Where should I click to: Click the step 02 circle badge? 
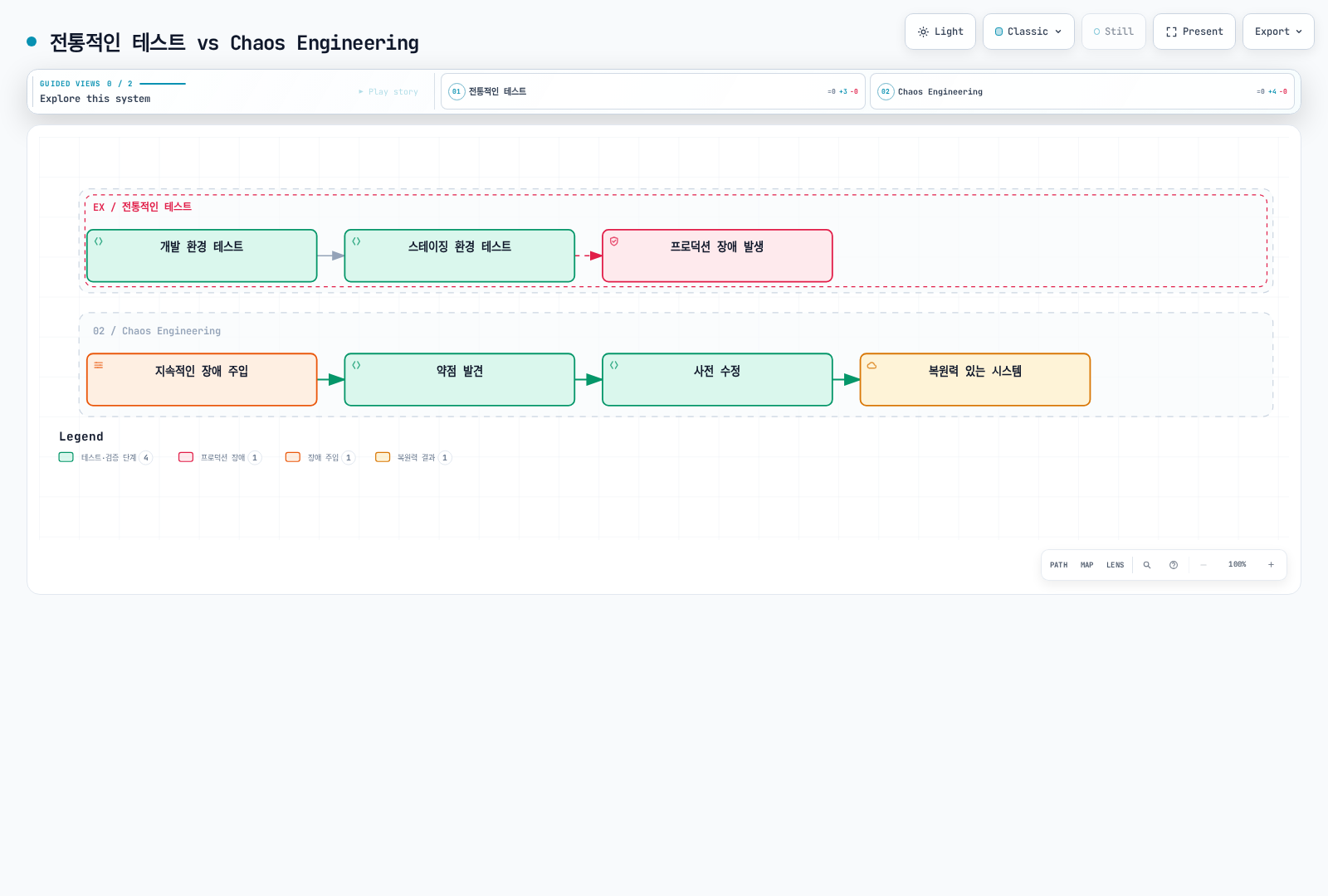886,91
